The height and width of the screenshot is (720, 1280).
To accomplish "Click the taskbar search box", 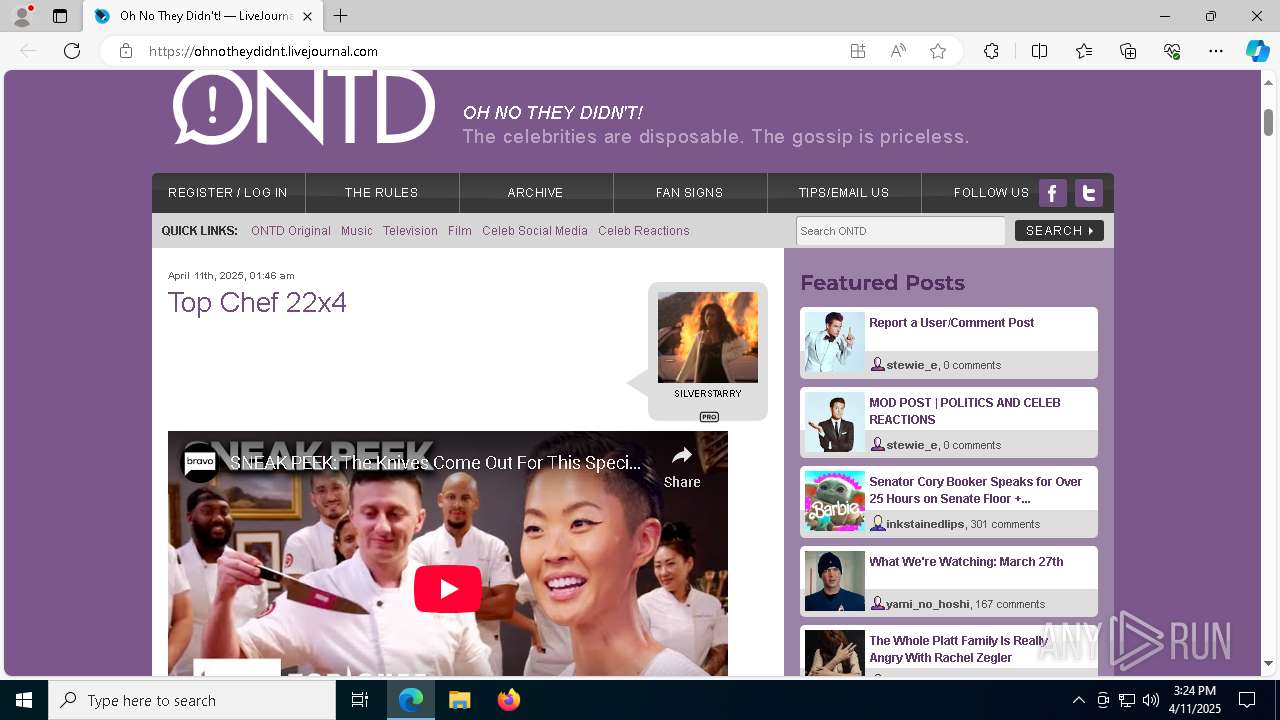I will point(192,700).
